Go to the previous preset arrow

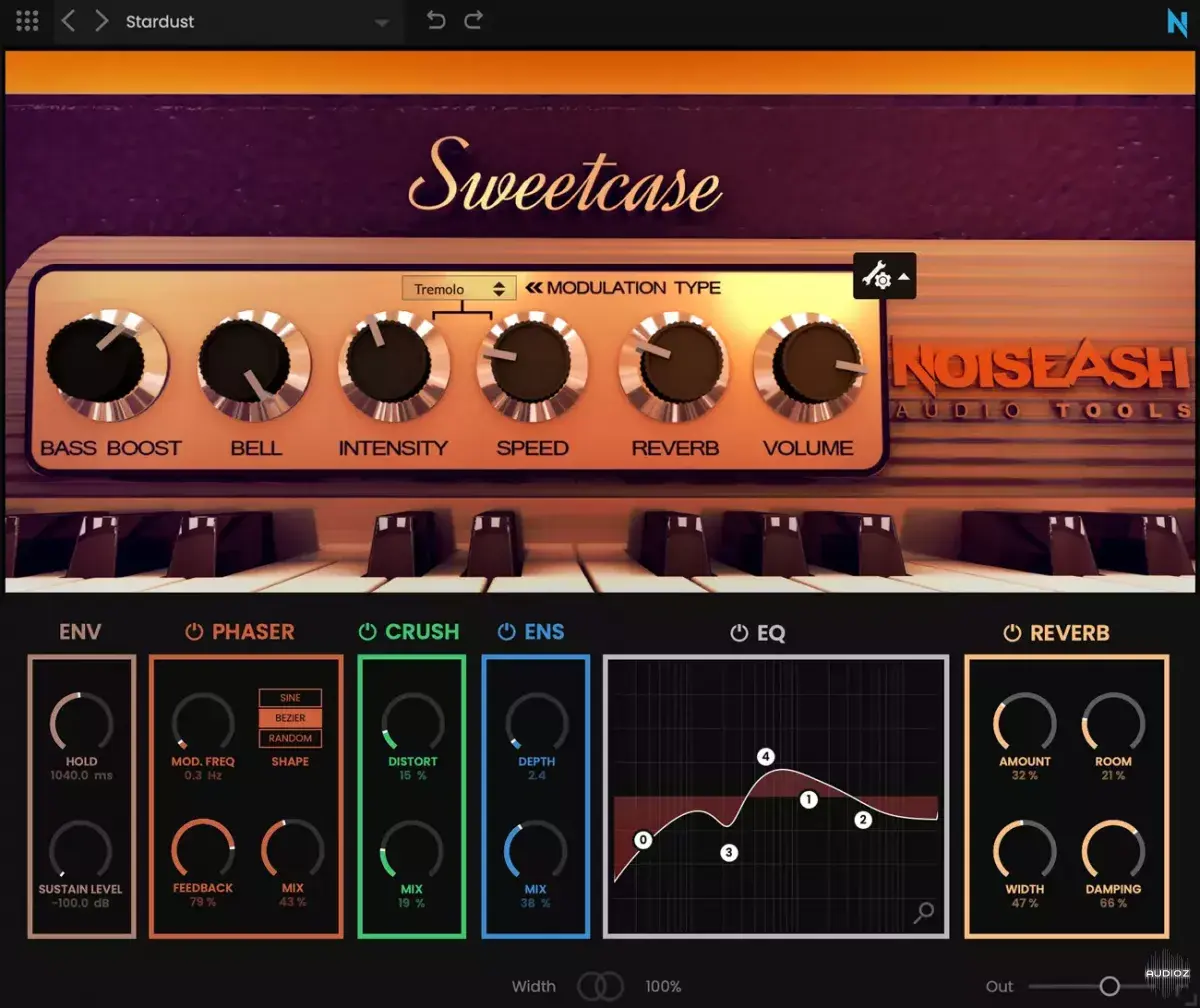[68, 21]
